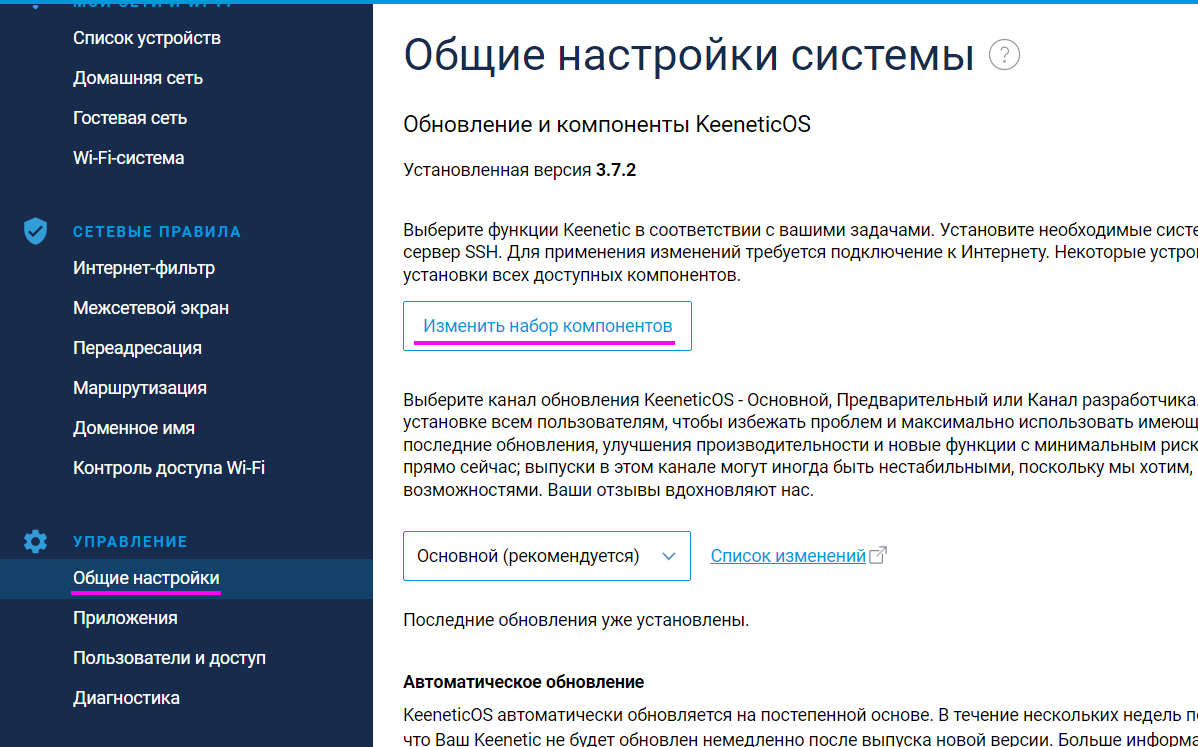Go to Пользователи и доступ
The image size is (1198, 747).
click(x=170, y=658)
